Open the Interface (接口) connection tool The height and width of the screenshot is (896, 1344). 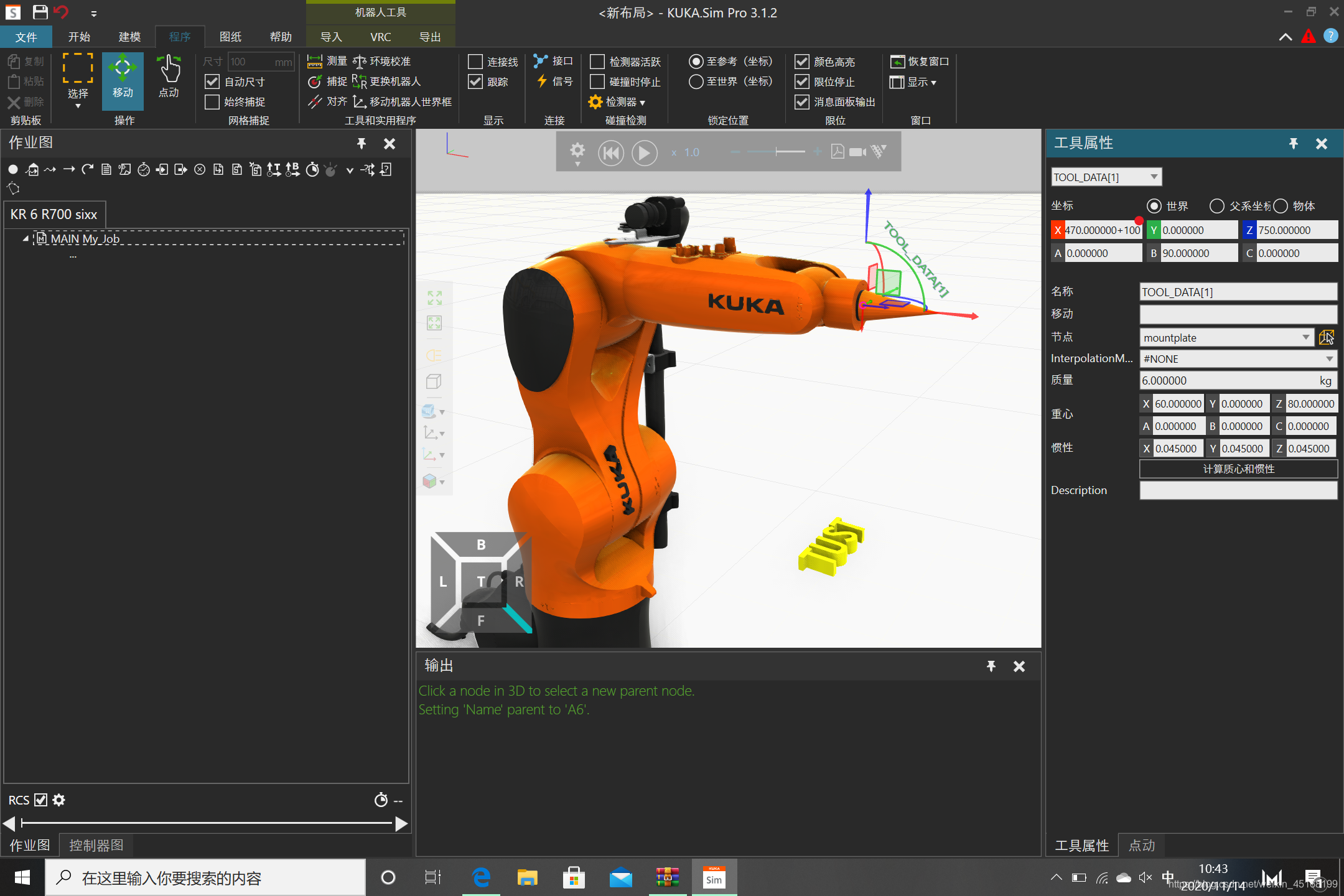(541, 61)
